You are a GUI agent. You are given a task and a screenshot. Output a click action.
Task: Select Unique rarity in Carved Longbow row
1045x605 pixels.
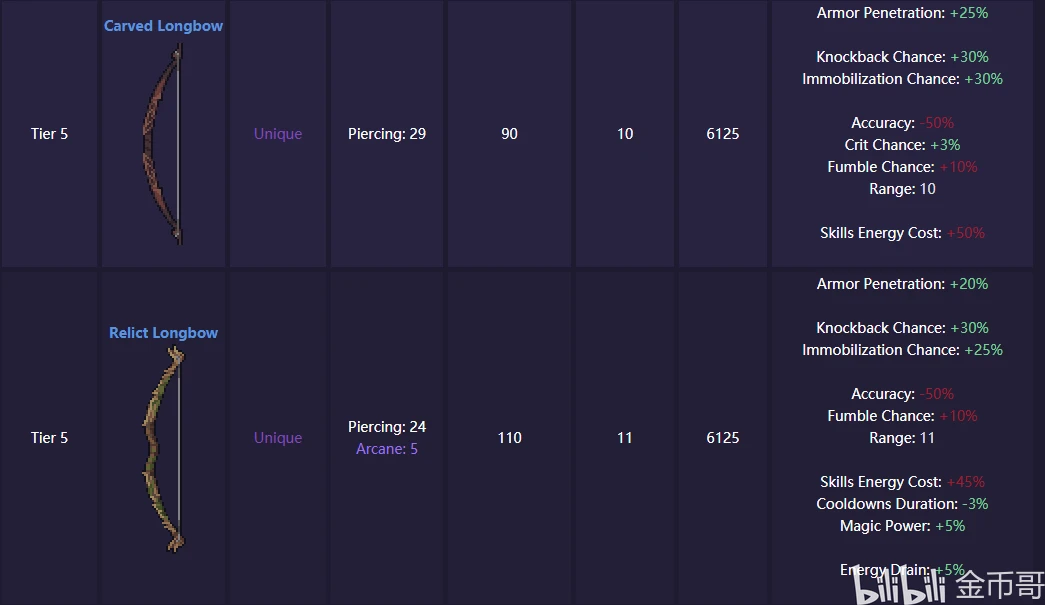click(278, 134)
